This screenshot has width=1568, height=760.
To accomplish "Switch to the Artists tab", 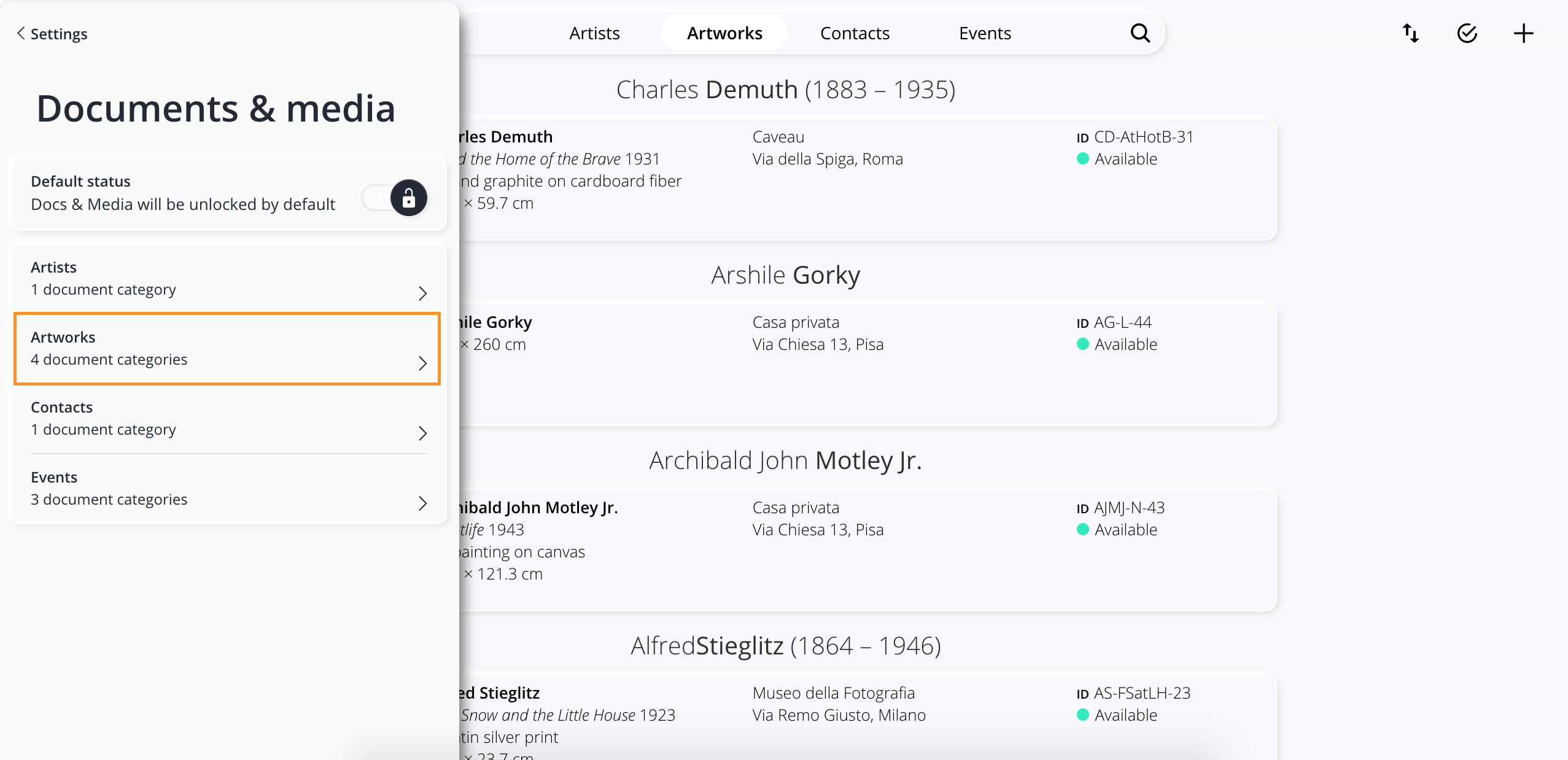I will coord(594,33).
